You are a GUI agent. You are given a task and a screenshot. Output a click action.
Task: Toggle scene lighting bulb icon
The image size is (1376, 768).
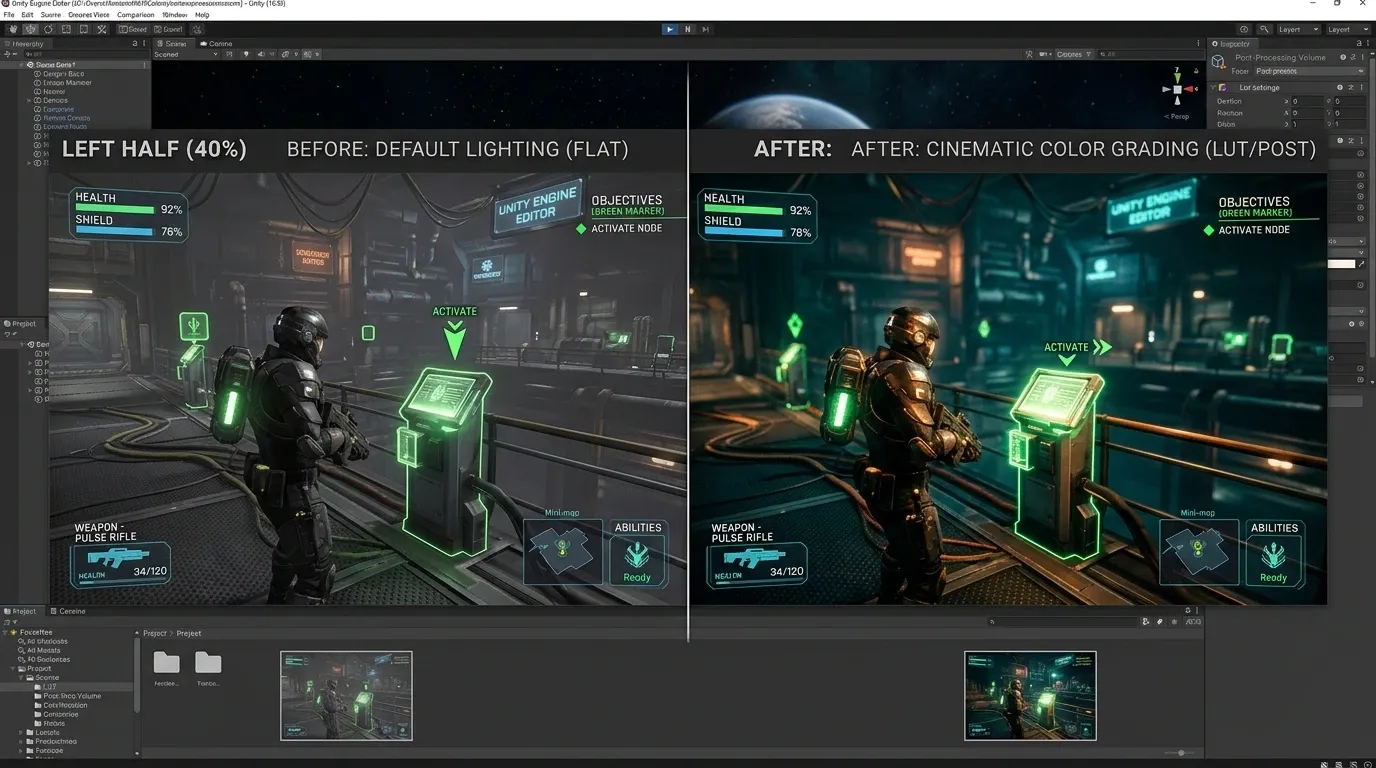click(x=246, y=54)
